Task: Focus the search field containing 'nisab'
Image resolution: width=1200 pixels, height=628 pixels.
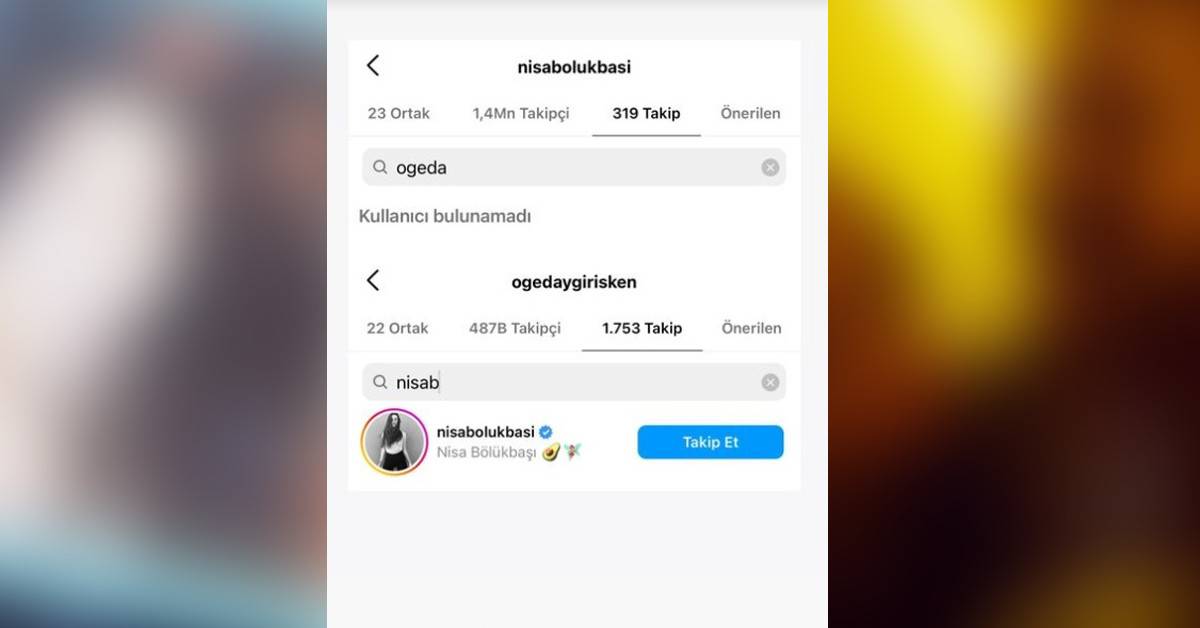Action: coord(574,382)
